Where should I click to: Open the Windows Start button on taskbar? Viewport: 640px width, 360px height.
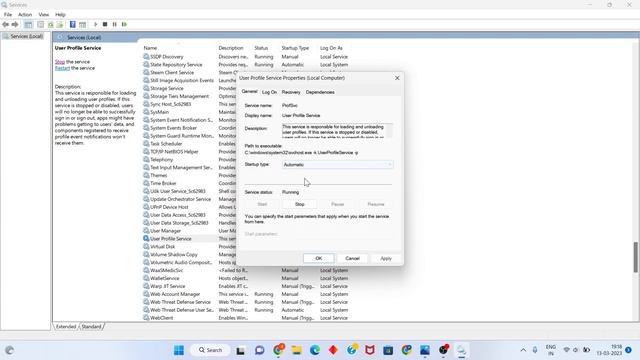pos(179,350)
